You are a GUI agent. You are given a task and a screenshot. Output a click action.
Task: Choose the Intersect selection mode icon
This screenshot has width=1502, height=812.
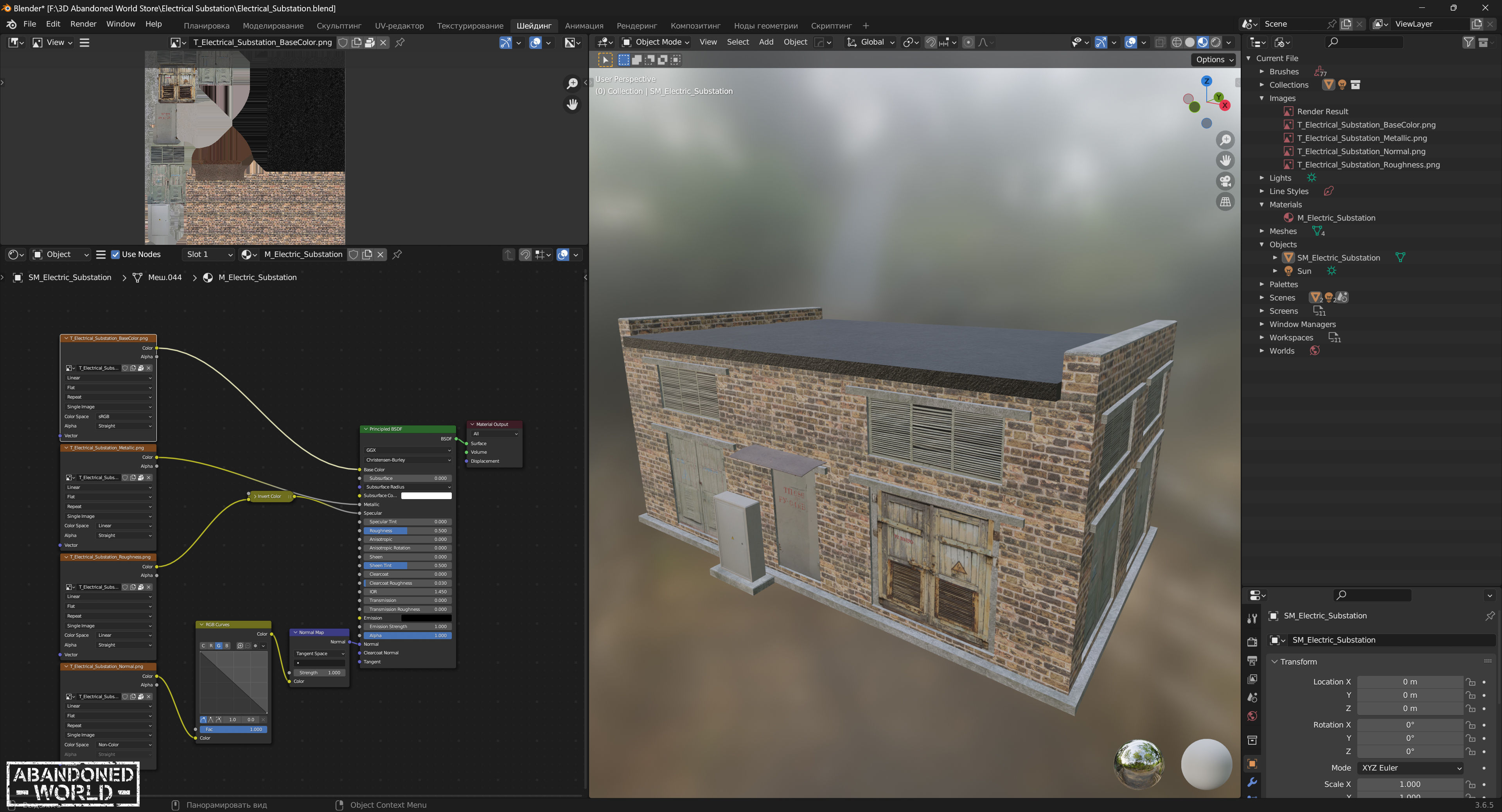675,59
